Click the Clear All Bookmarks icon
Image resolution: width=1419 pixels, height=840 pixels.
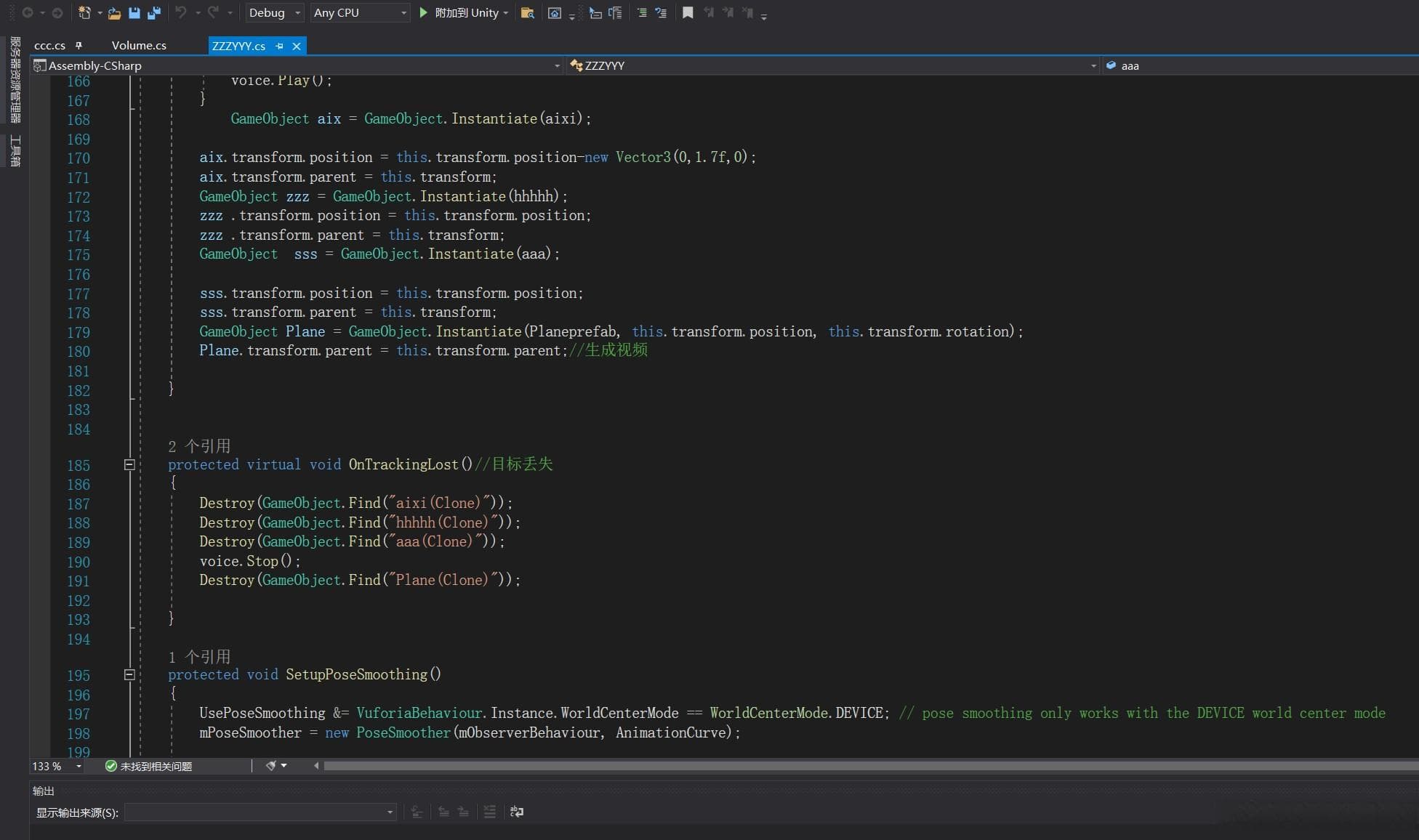747,12
